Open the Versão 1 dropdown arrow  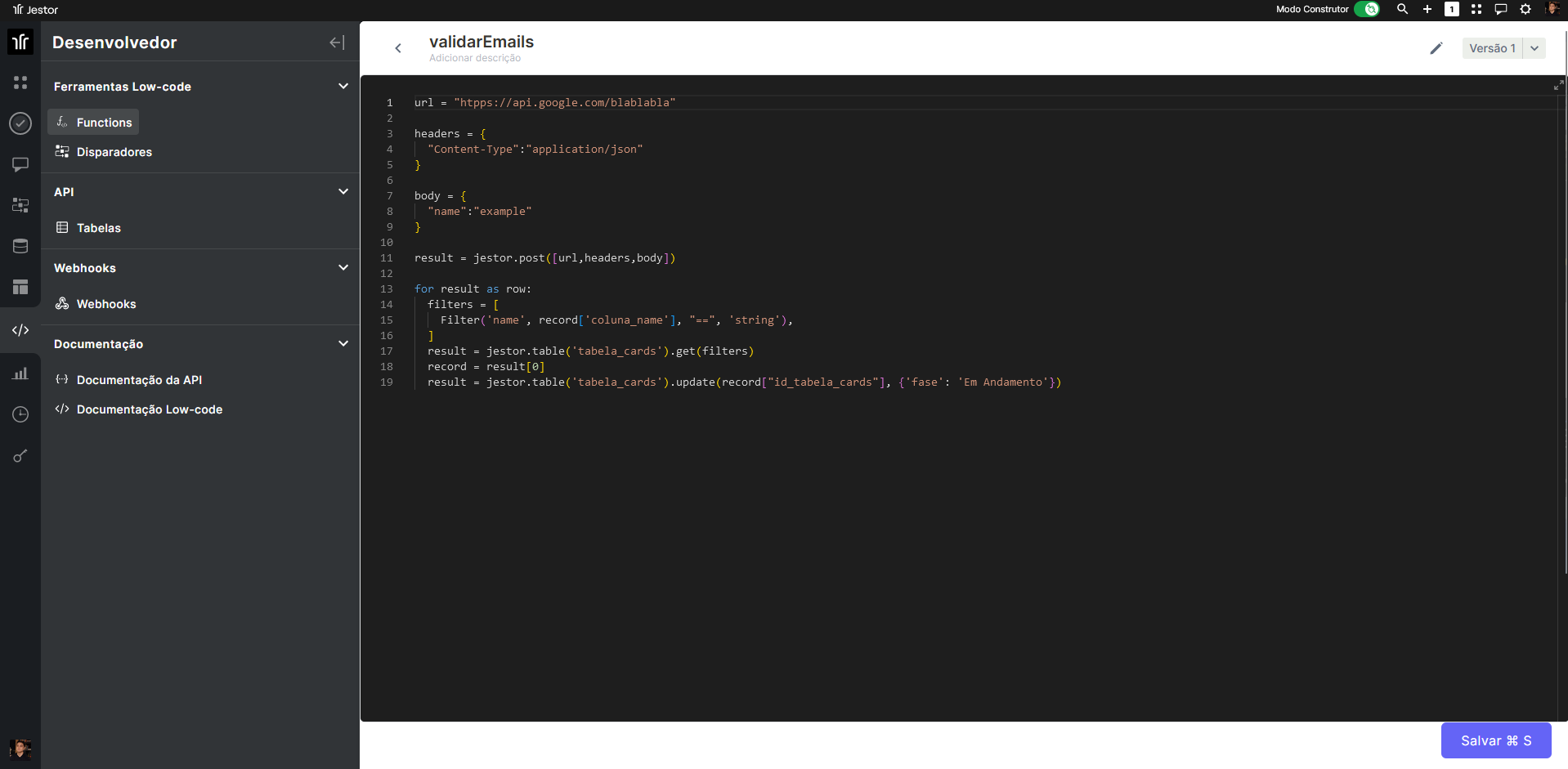(x=1534, y=48)
